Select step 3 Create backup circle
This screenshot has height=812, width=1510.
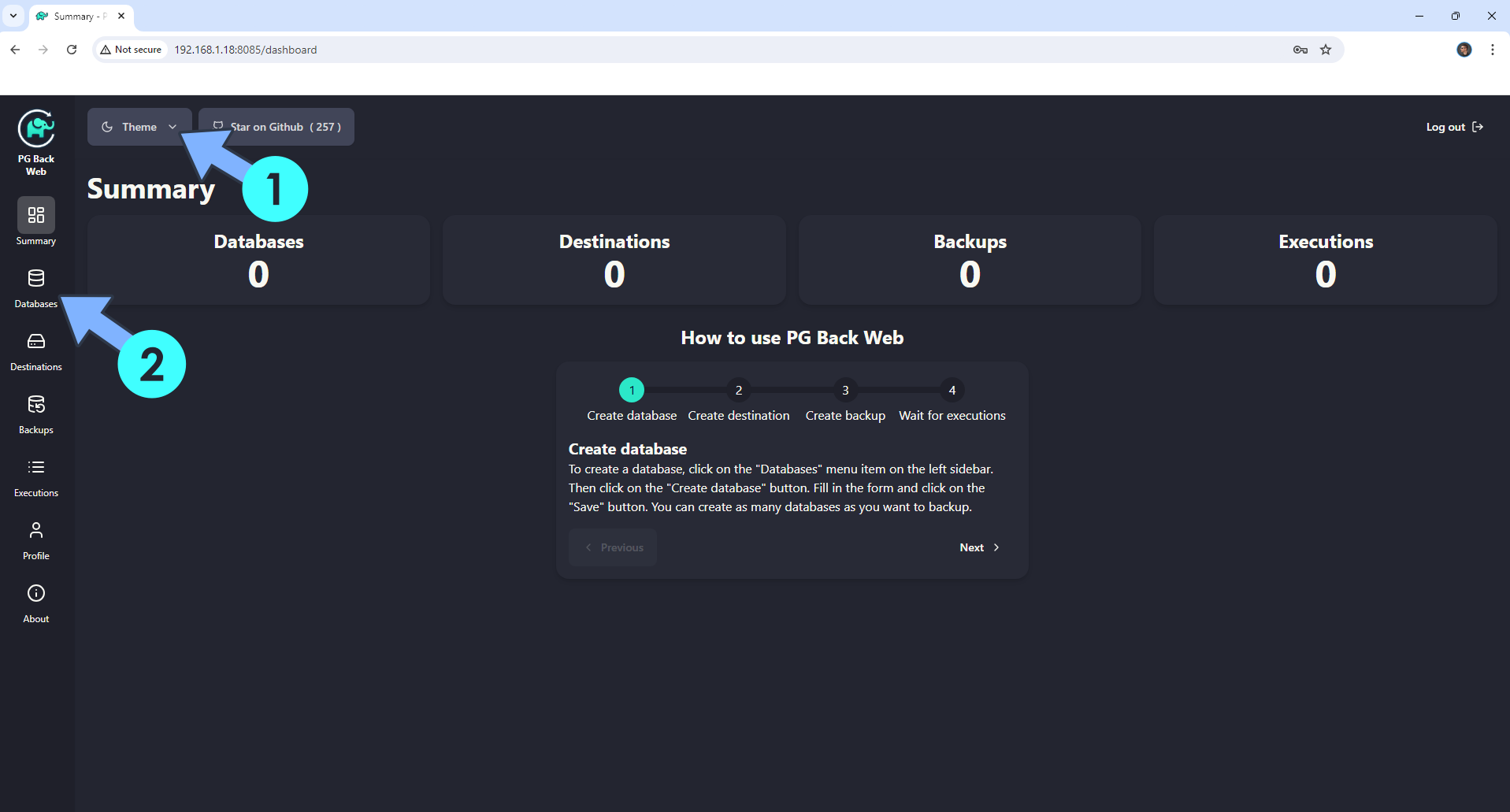coord(845,390)
